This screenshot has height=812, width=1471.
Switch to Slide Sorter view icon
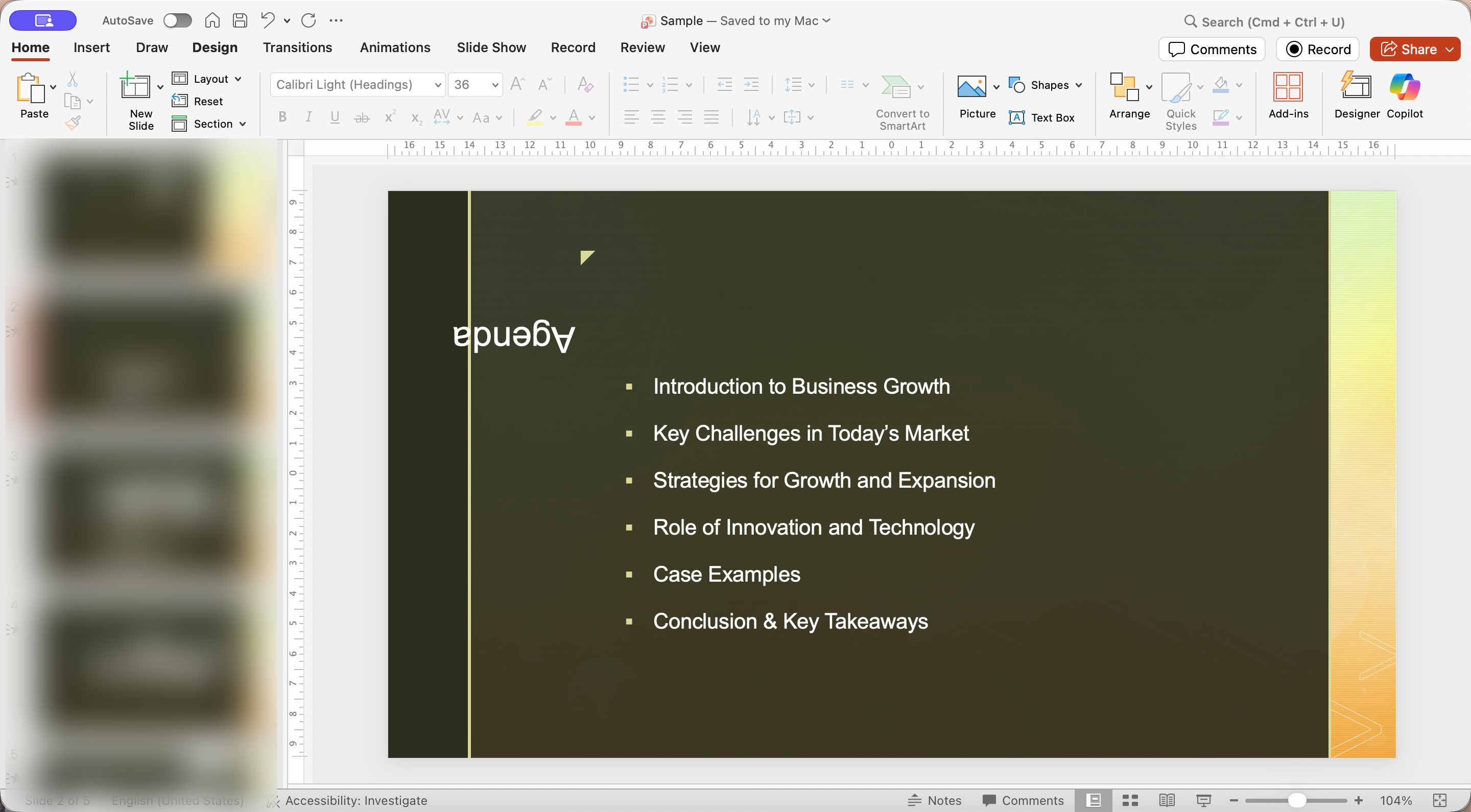click(1130, 800)
